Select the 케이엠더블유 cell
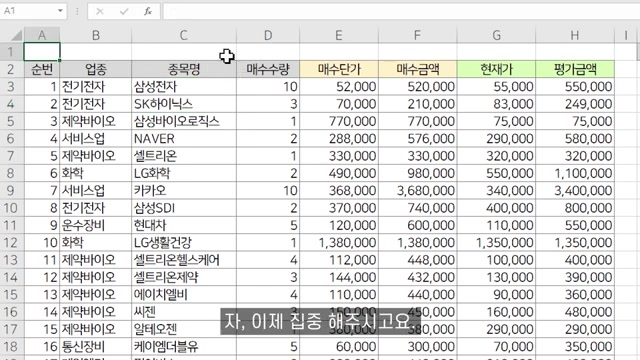 coord(184,347)
